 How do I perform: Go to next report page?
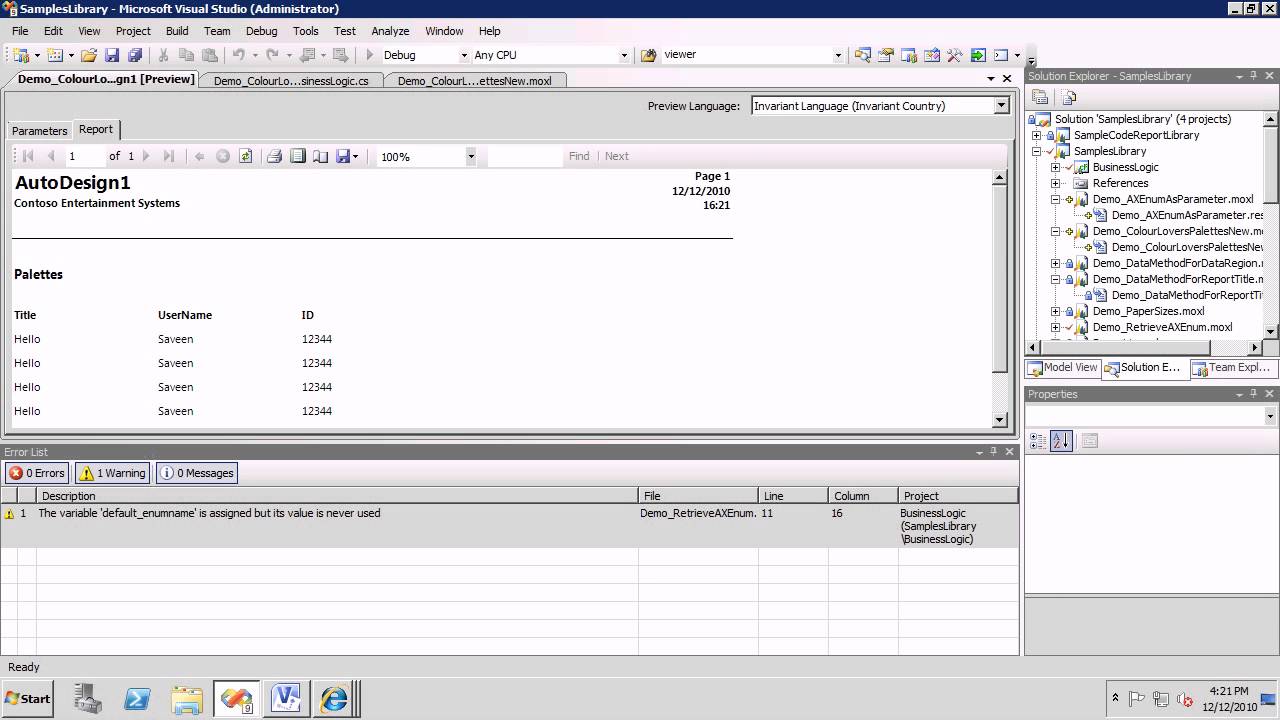point(146,156)
